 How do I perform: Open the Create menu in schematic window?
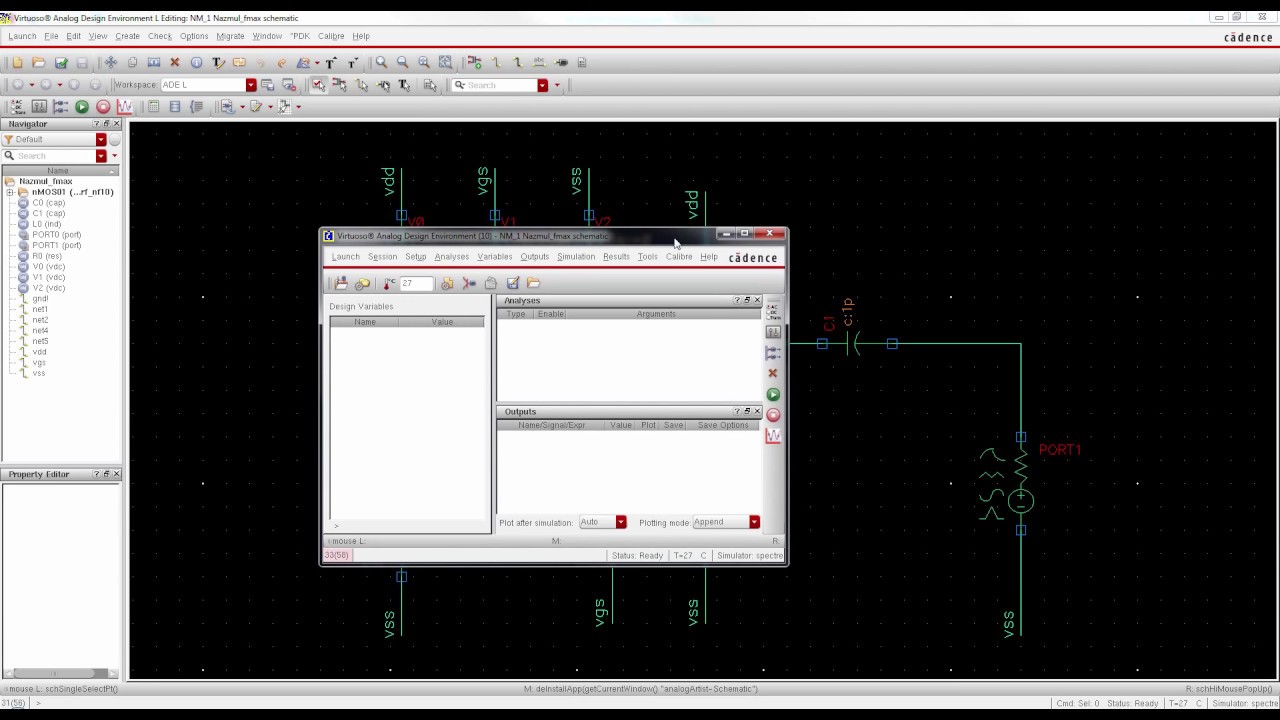click(127, 36)
